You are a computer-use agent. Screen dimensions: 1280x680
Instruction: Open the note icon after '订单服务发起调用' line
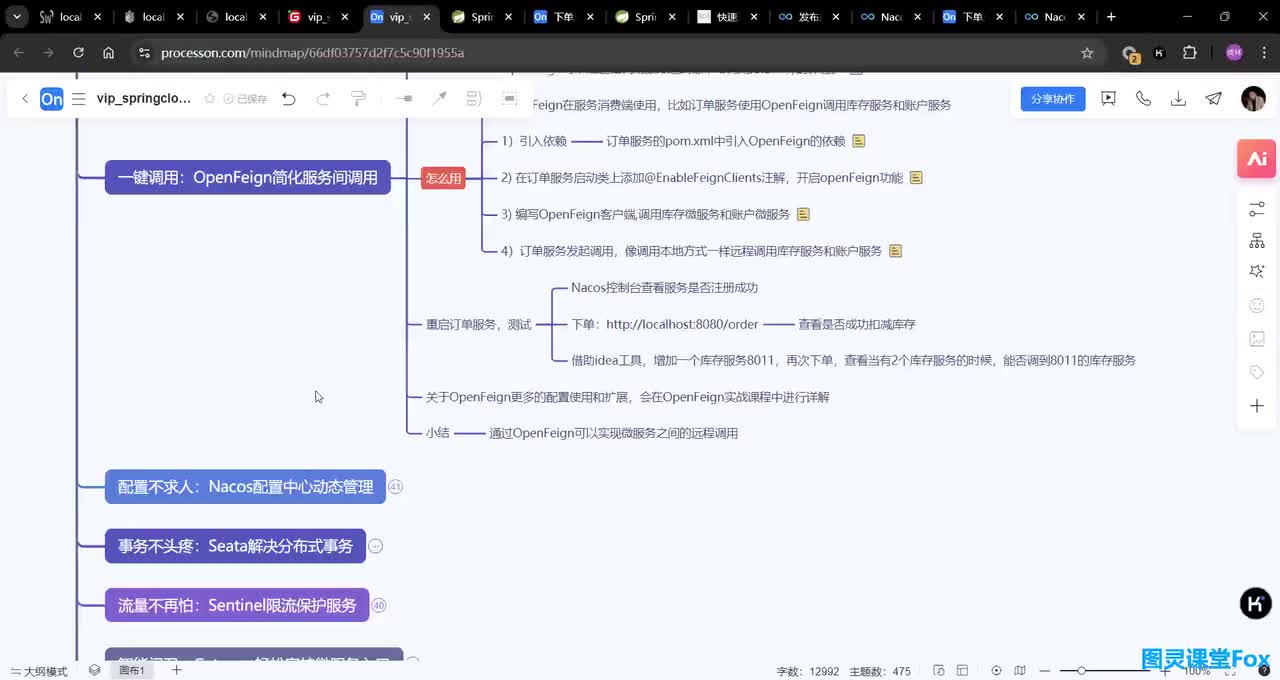pyautogui.click(x=895, y=251)
